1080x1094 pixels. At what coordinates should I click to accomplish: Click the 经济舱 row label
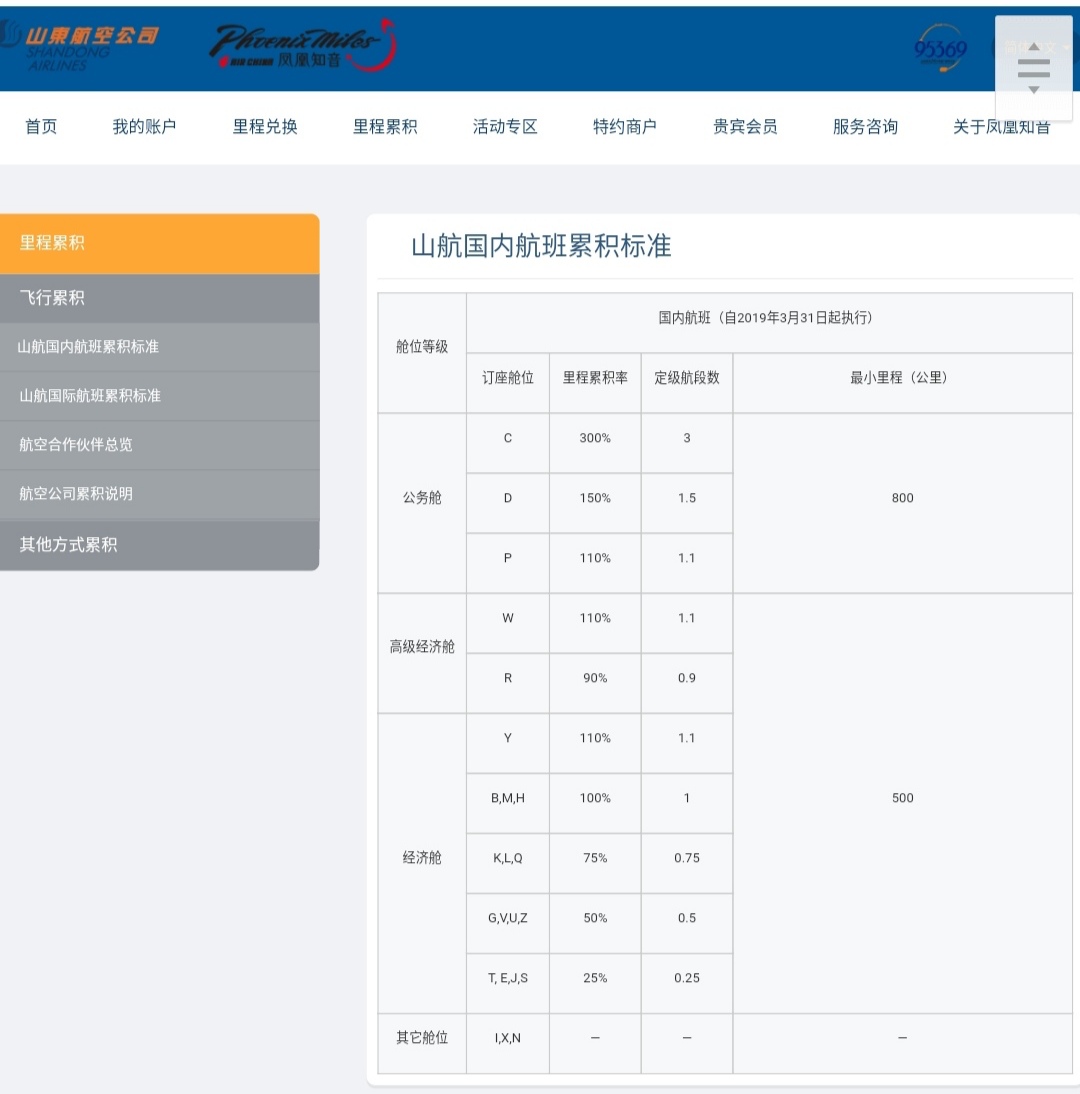click(422, 863)
